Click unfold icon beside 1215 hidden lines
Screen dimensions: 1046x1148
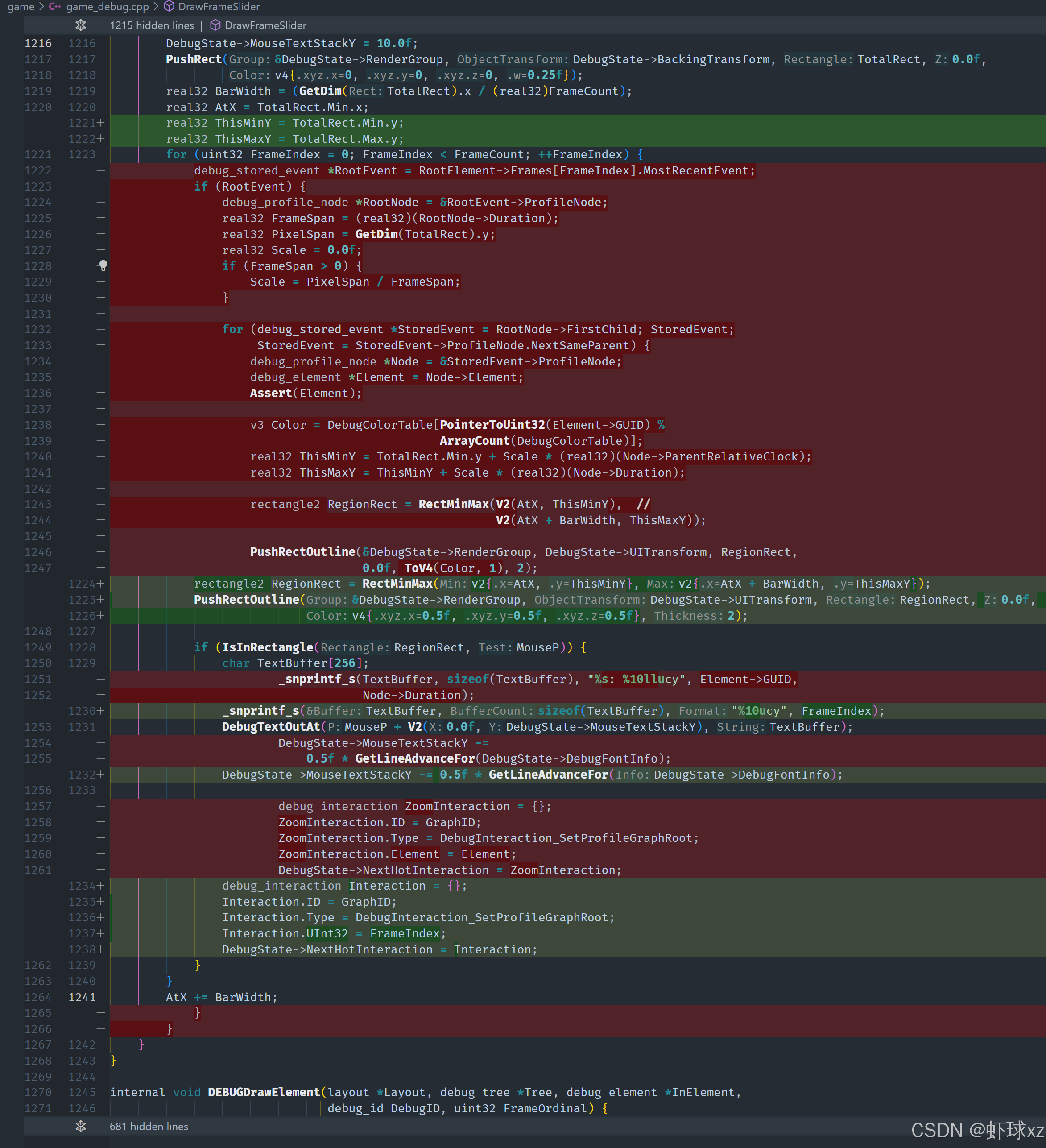coord(80,25)
